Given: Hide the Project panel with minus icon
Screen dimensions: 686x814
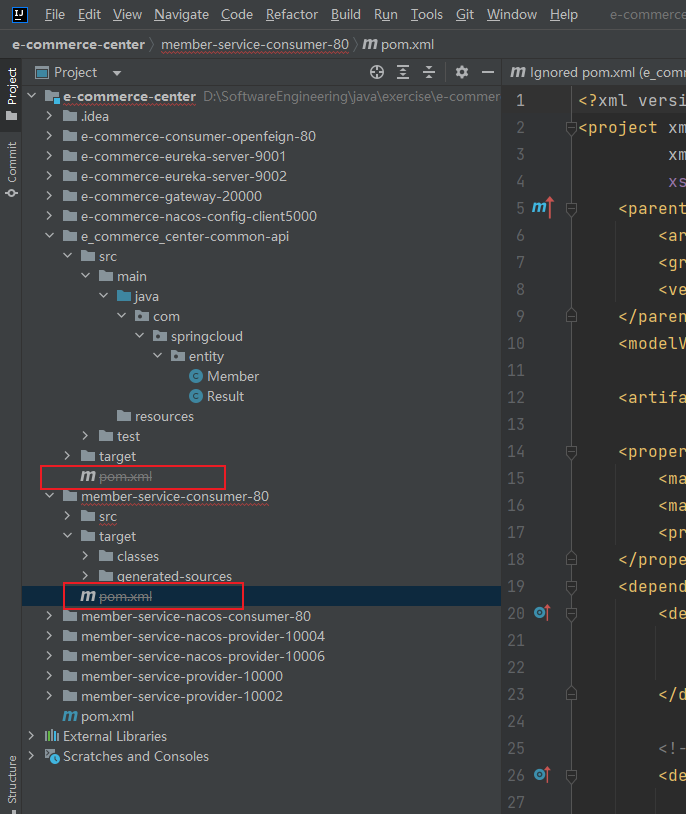Looking at the screenshot, I should pos(488,72).
